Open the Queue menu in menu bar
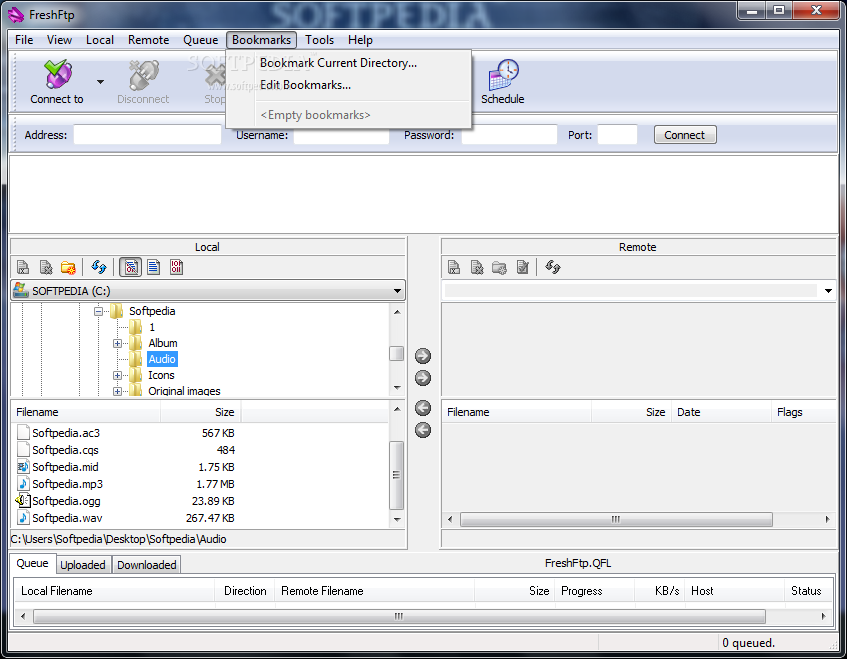 tap(200, 40)
